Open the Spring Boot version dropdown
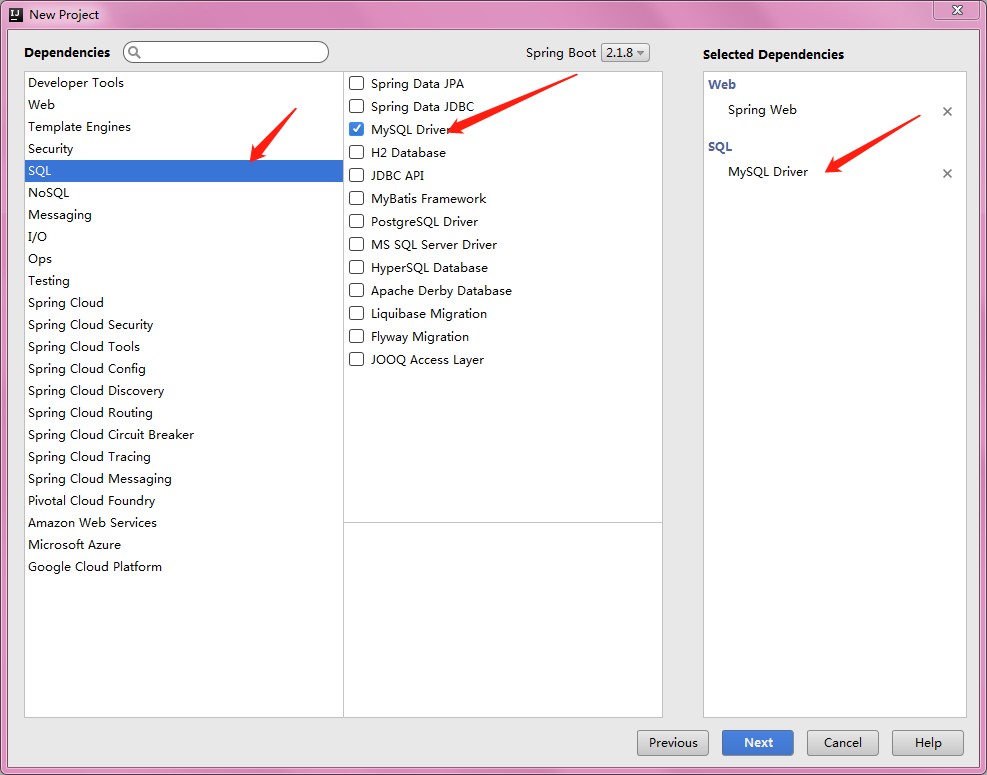 click(625, 53)
